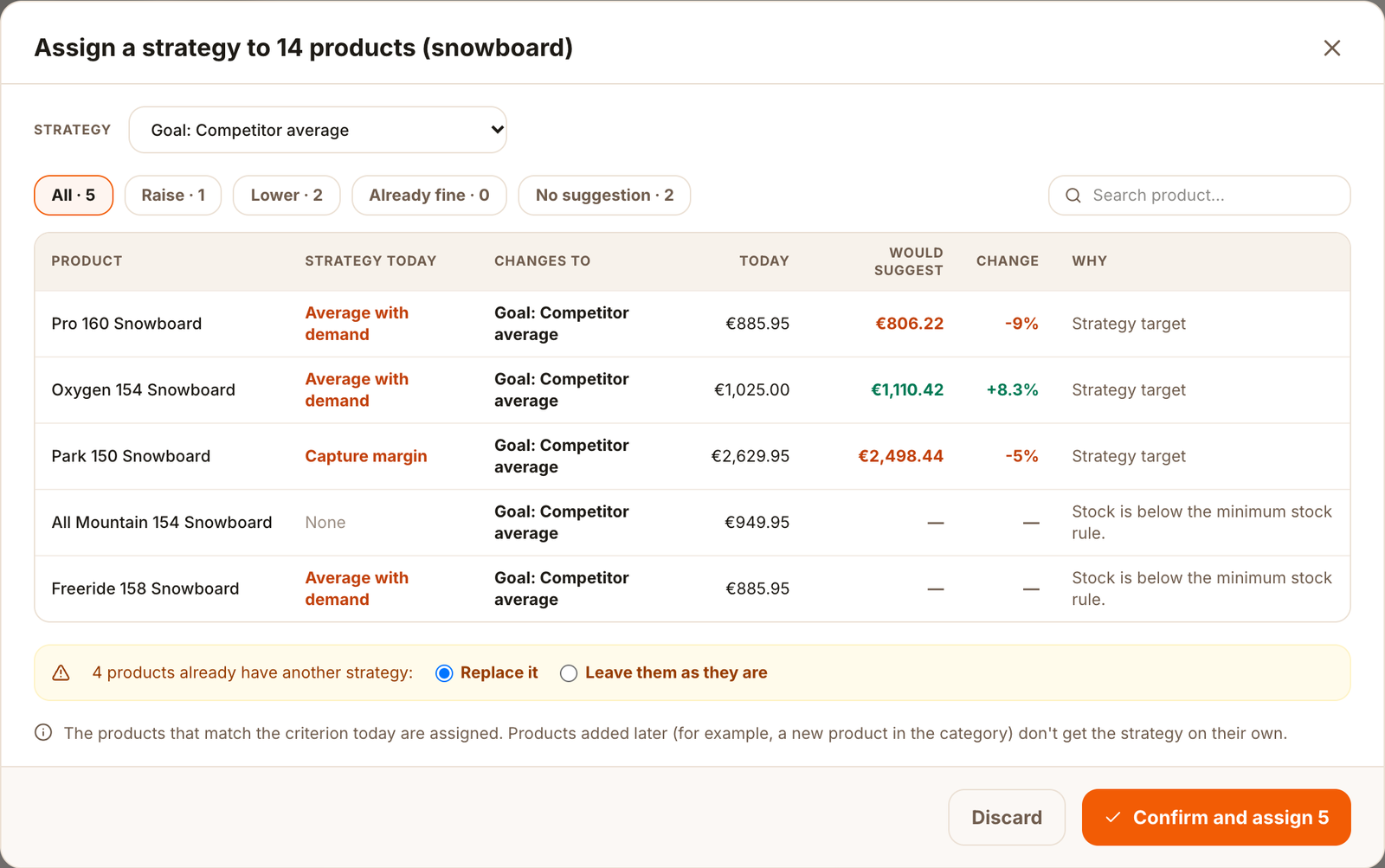This screenshot has width=1385, height=868.
Task: Click the Changes To column header
Action: point(542,261)
